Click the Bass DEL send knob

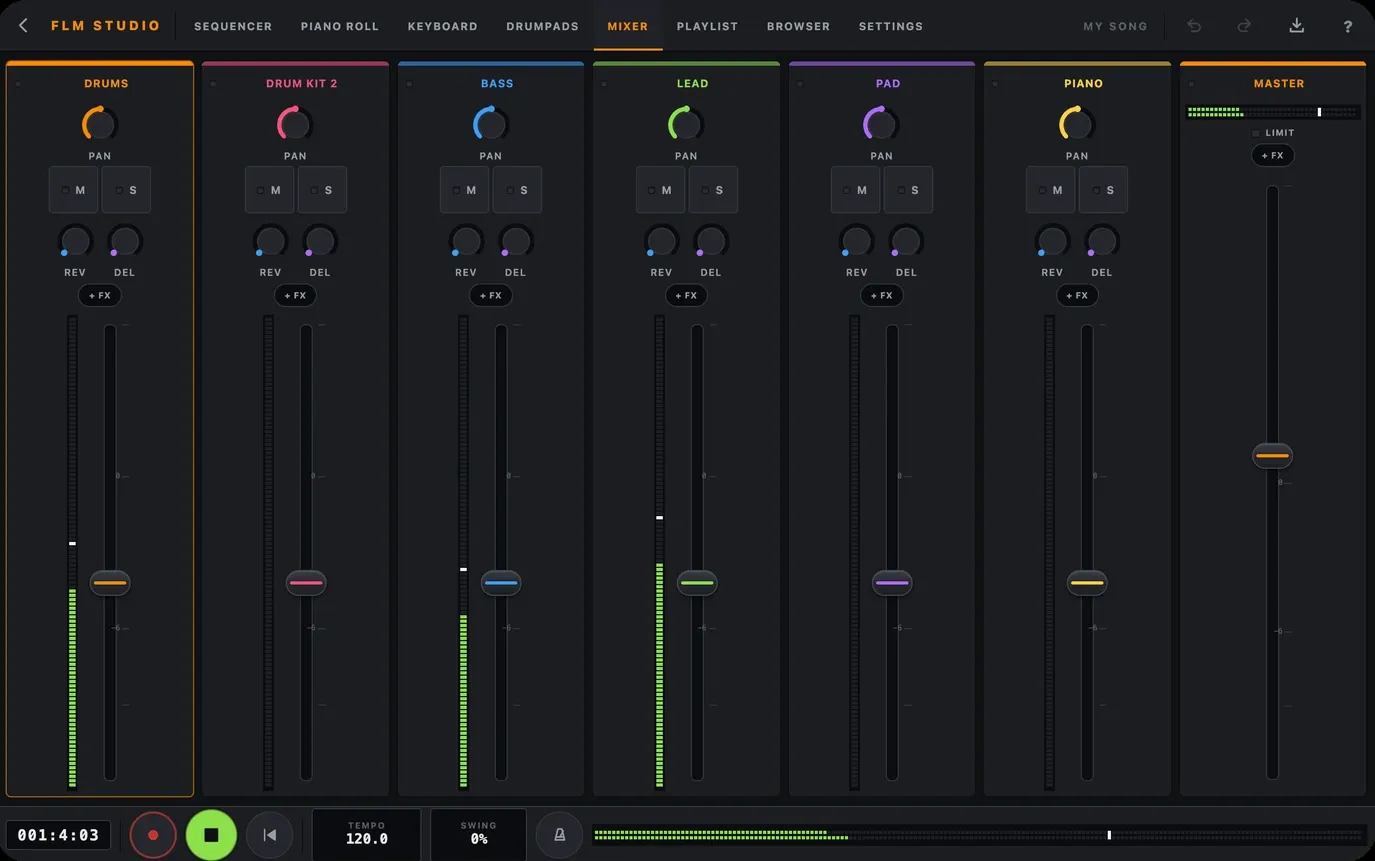(516, 241)
